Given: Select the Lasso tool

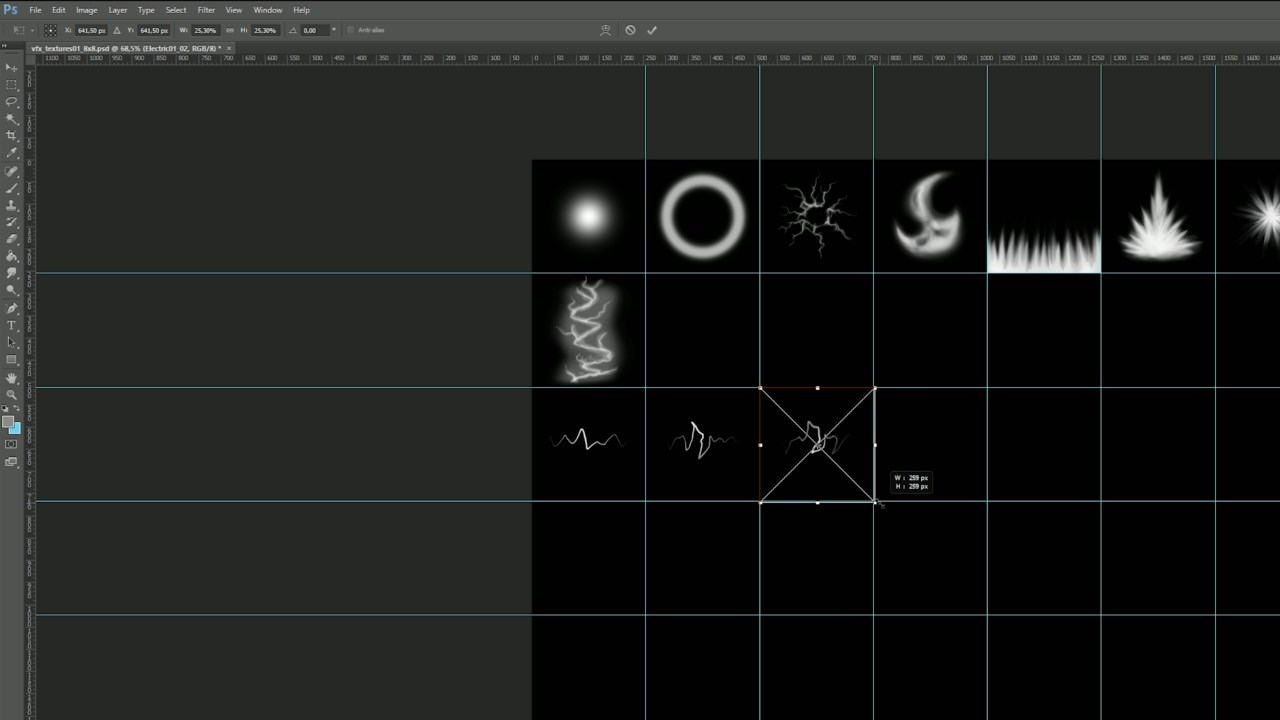Looking at the screenshot, I should point(12,102).
